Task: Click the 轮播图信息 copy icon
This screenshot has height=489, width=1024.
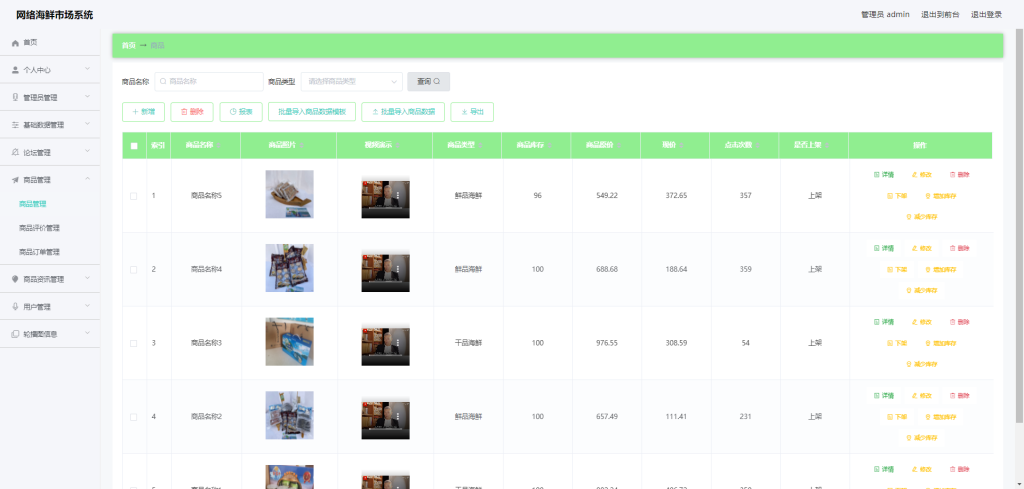Action: 16,334
